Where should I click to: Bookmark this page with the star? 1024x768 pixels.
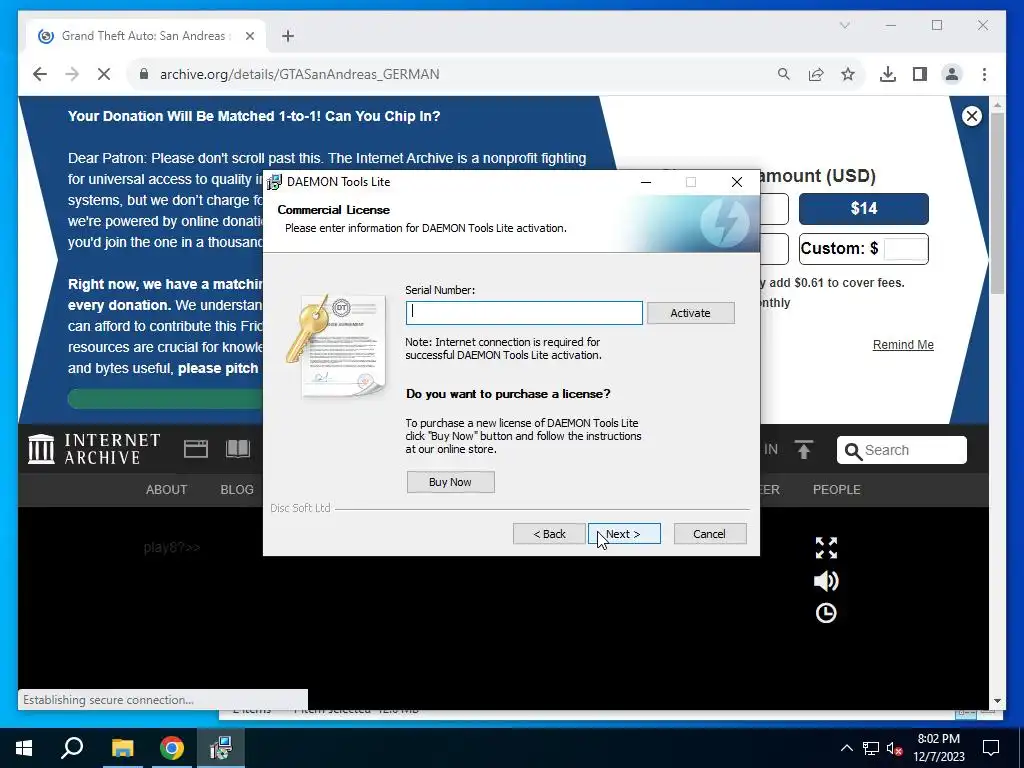(848, 74)
